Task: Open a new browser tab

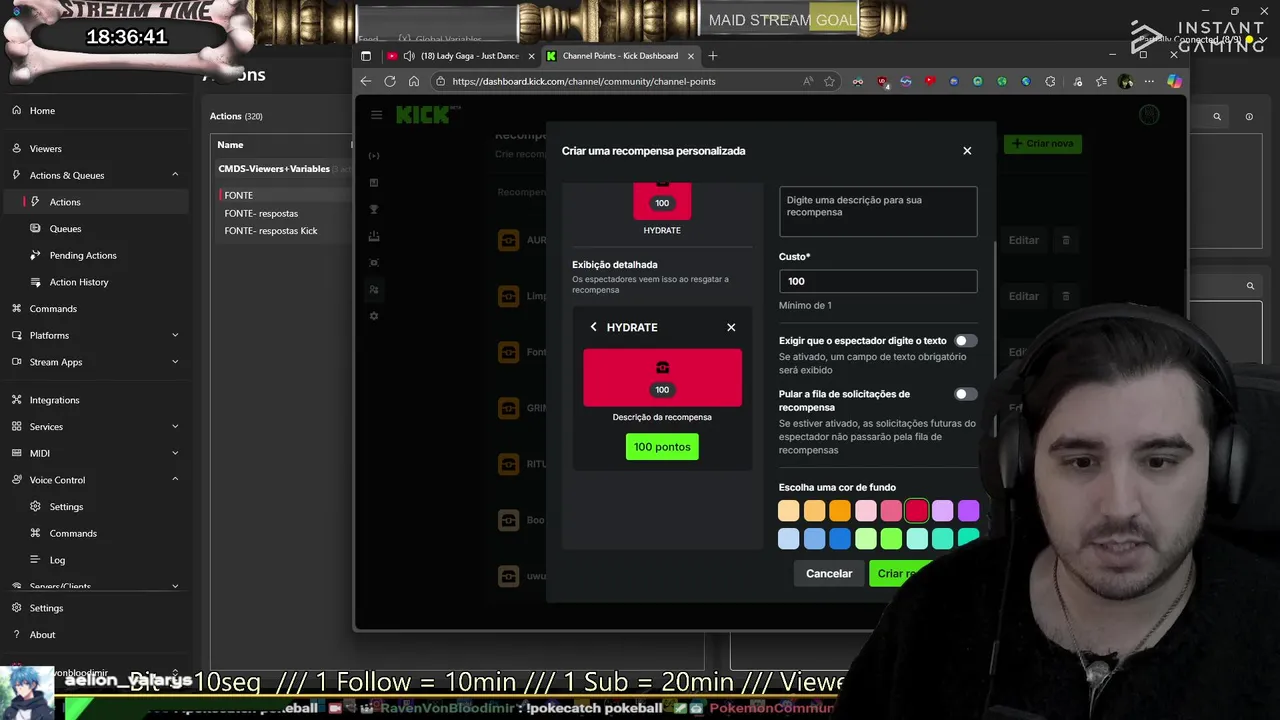Action: click(x=712, y=56)
